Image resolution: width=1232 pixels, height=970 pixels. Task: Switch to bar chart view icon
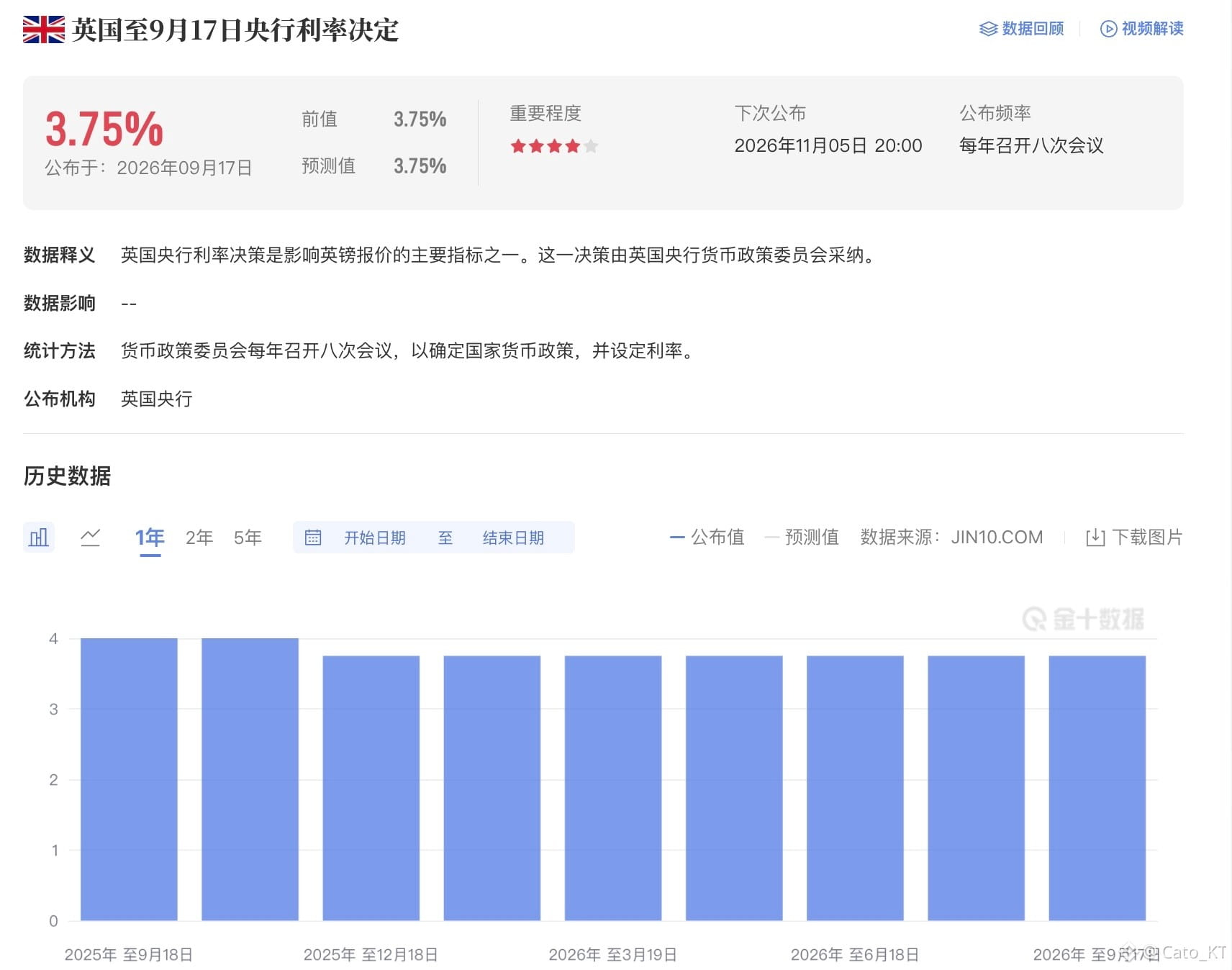tap(39, 537)
